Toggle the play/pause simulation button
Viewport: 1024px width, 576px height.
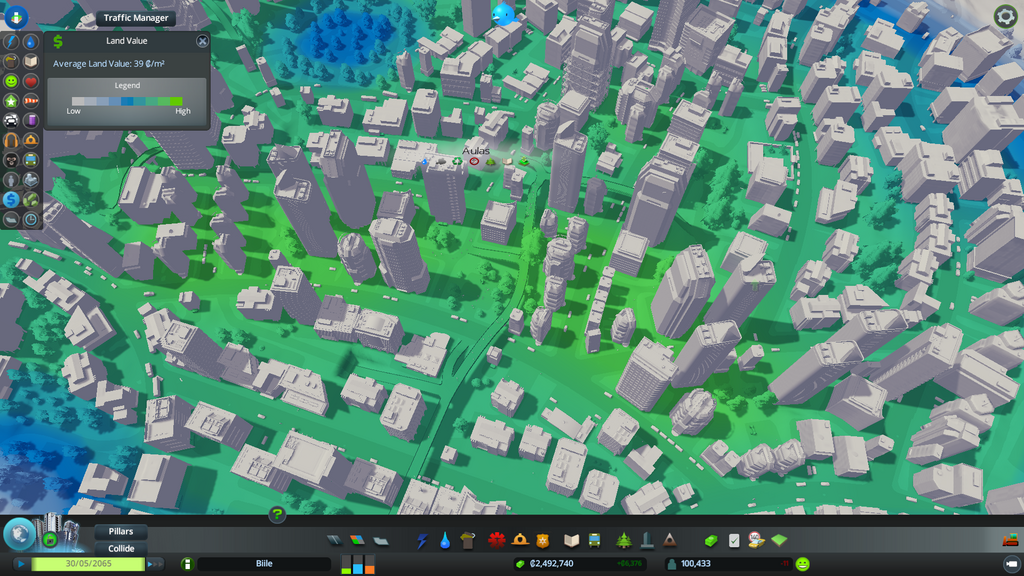click(x=21, y=564)
